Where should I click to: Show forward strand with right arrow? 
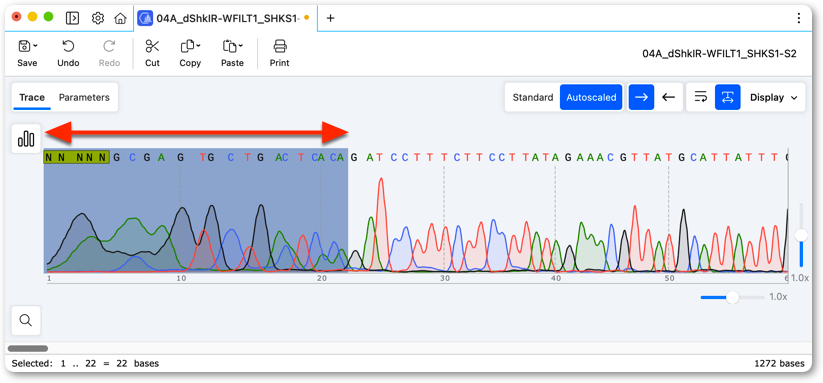[x=641, y=97]
